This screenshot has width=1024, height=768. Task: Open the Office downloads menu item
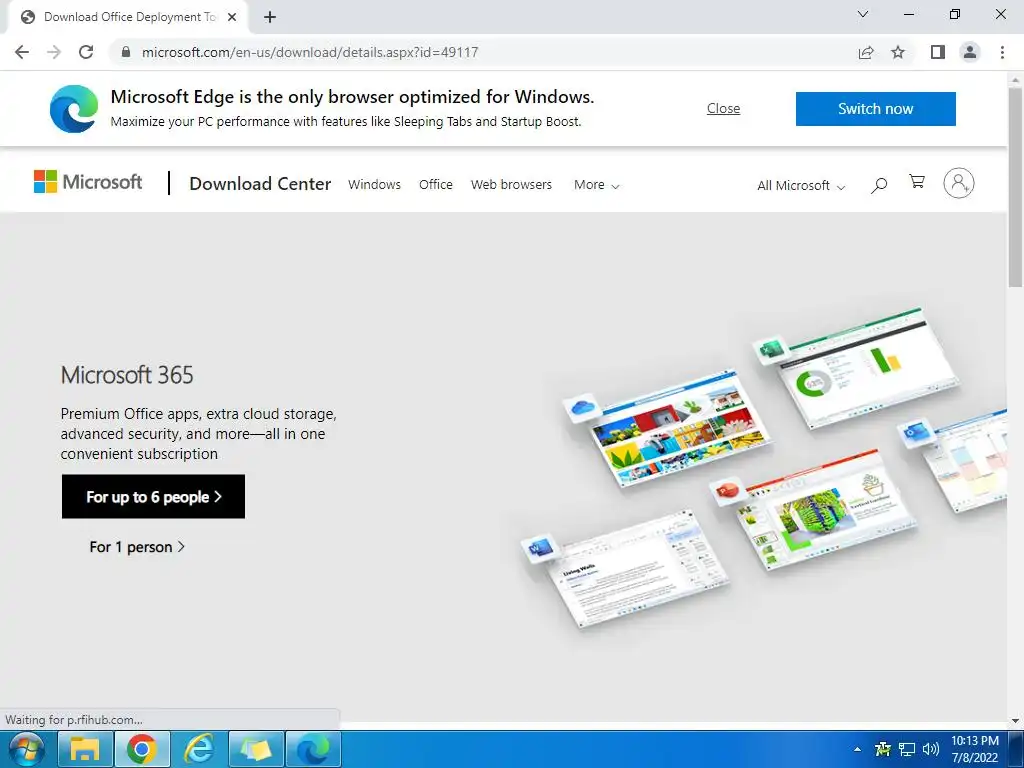436,185
